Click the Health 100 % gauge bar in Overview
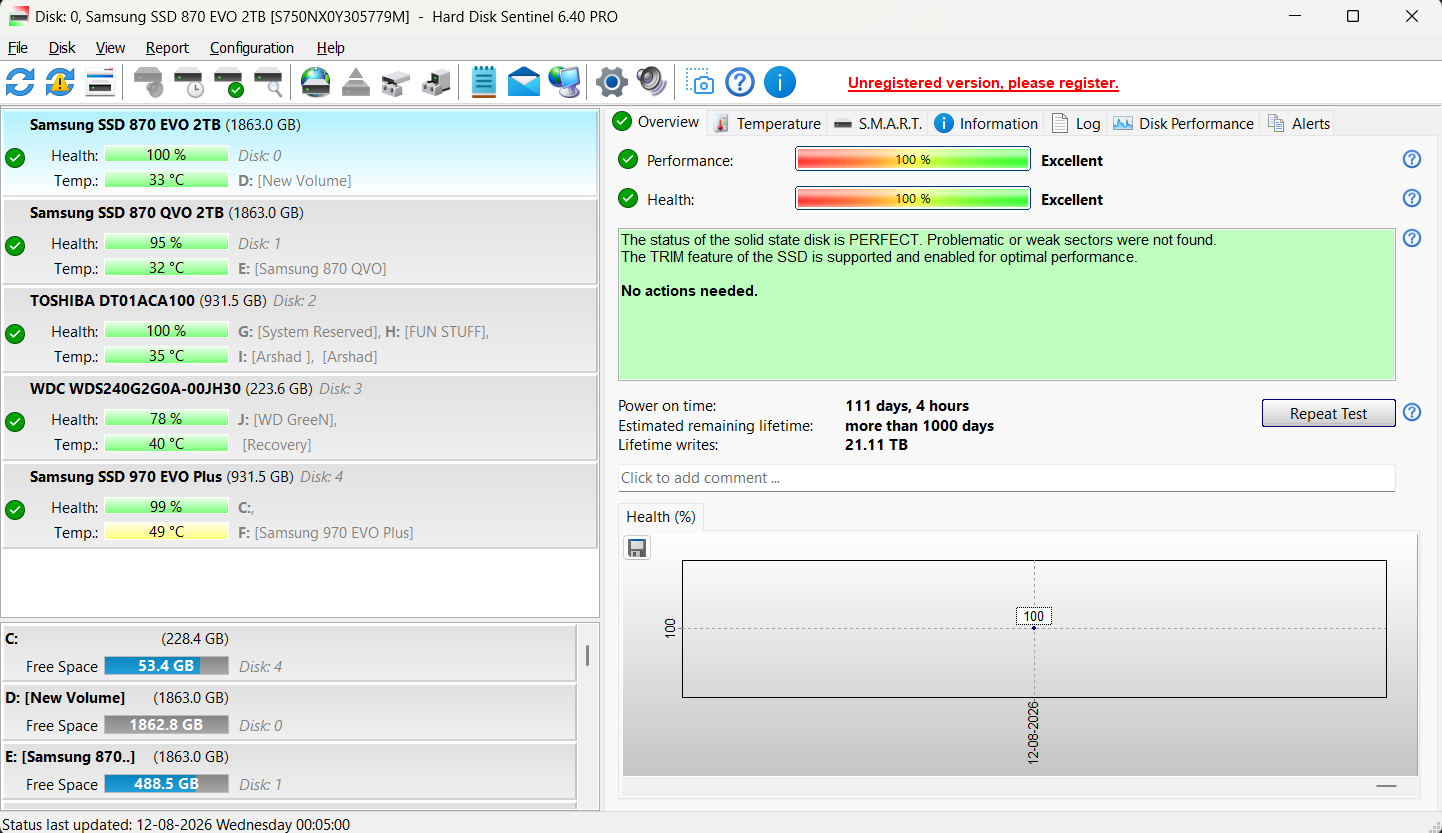 [x=912, y=198]
